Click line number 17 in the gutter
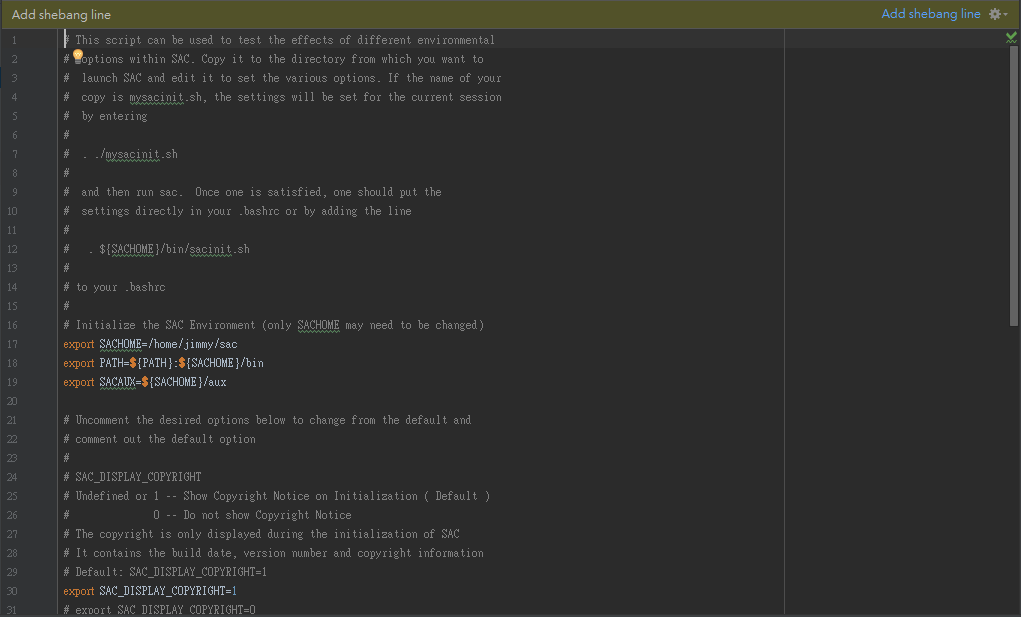The image size is (1021, 617). click(x=12, y=344)
